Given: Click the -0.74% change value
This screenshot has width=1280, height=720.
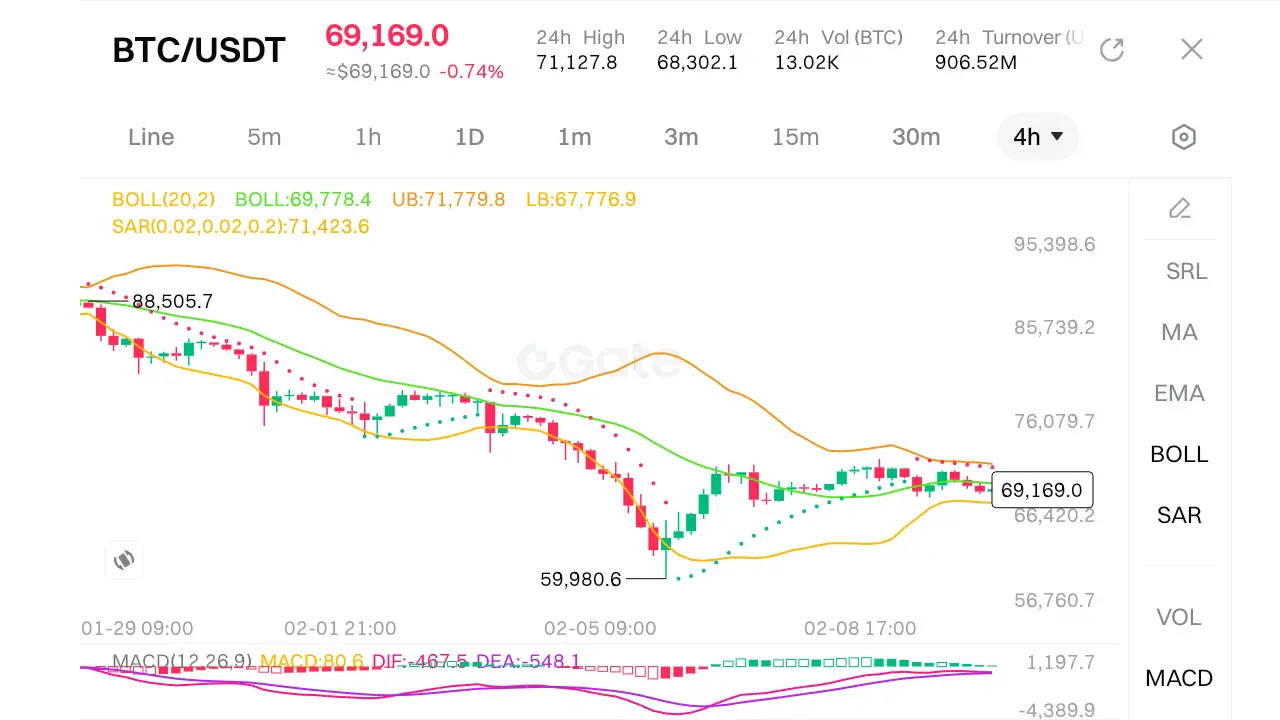Looking at the screenshot, I should tap(472, 72).
